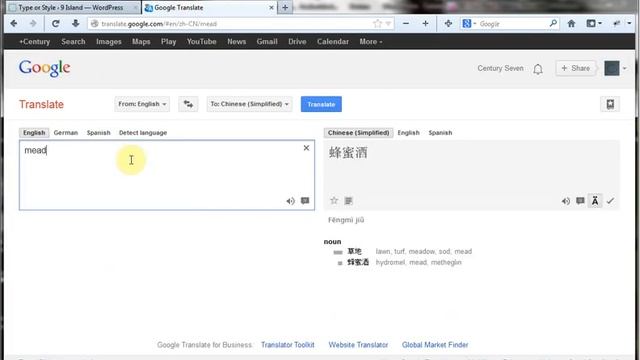The width and height of the screenshot is (640, 360).
Task: Open Search in Google bar
Action: click(73, 42)
